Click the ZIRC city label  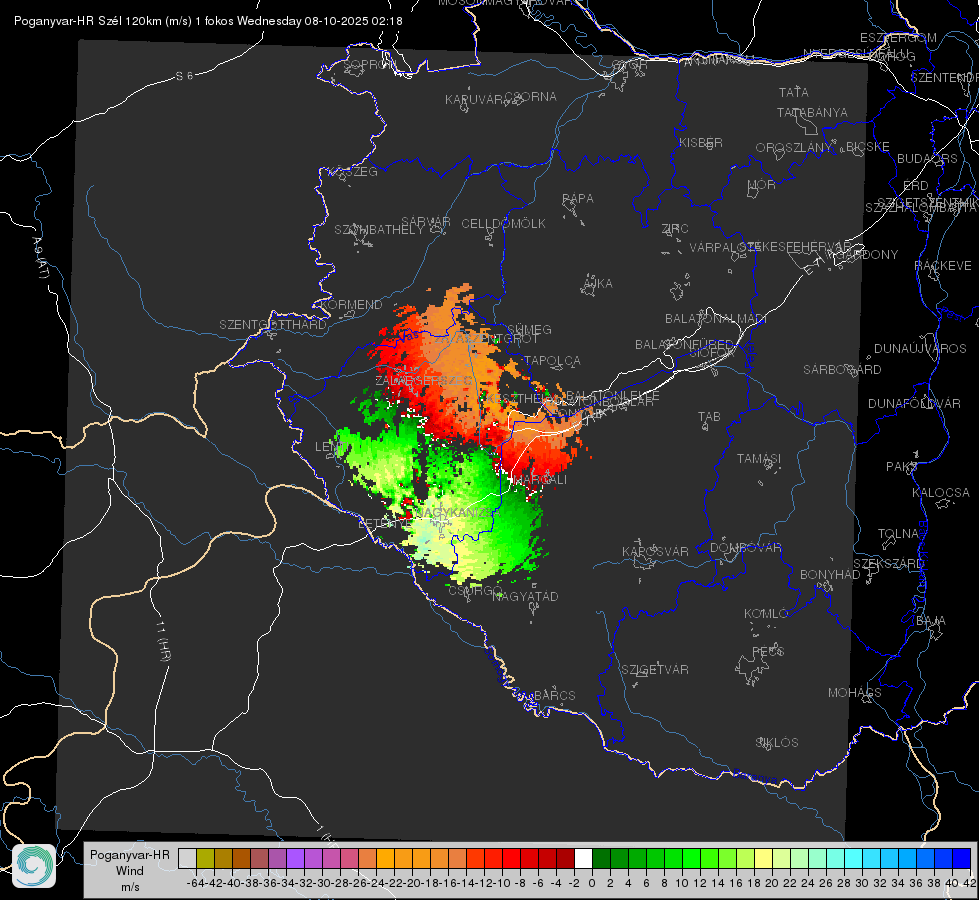click(675, 229)
